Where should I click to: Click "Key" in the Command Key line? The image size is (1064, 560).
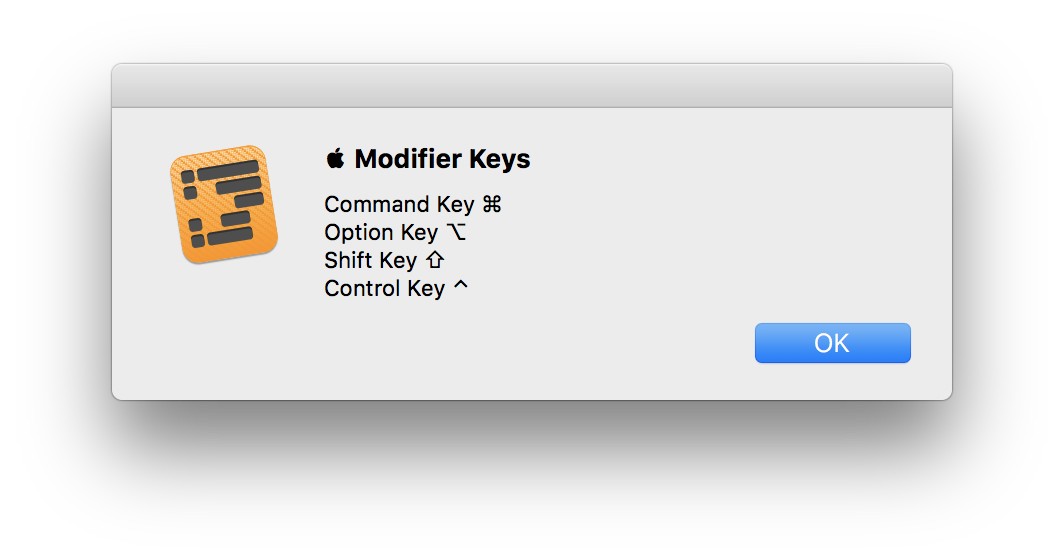click(455, 205)
